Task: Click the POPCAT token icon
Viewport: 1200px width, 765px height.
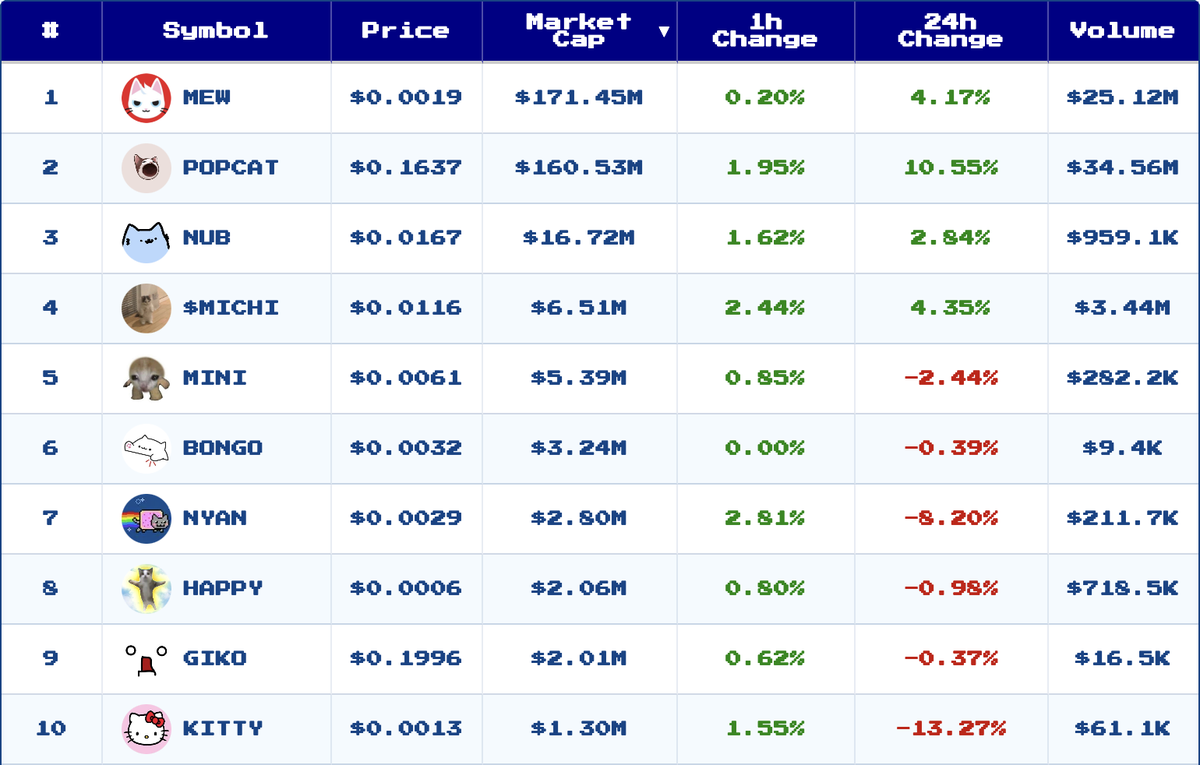Action: [x=146, y=168]
